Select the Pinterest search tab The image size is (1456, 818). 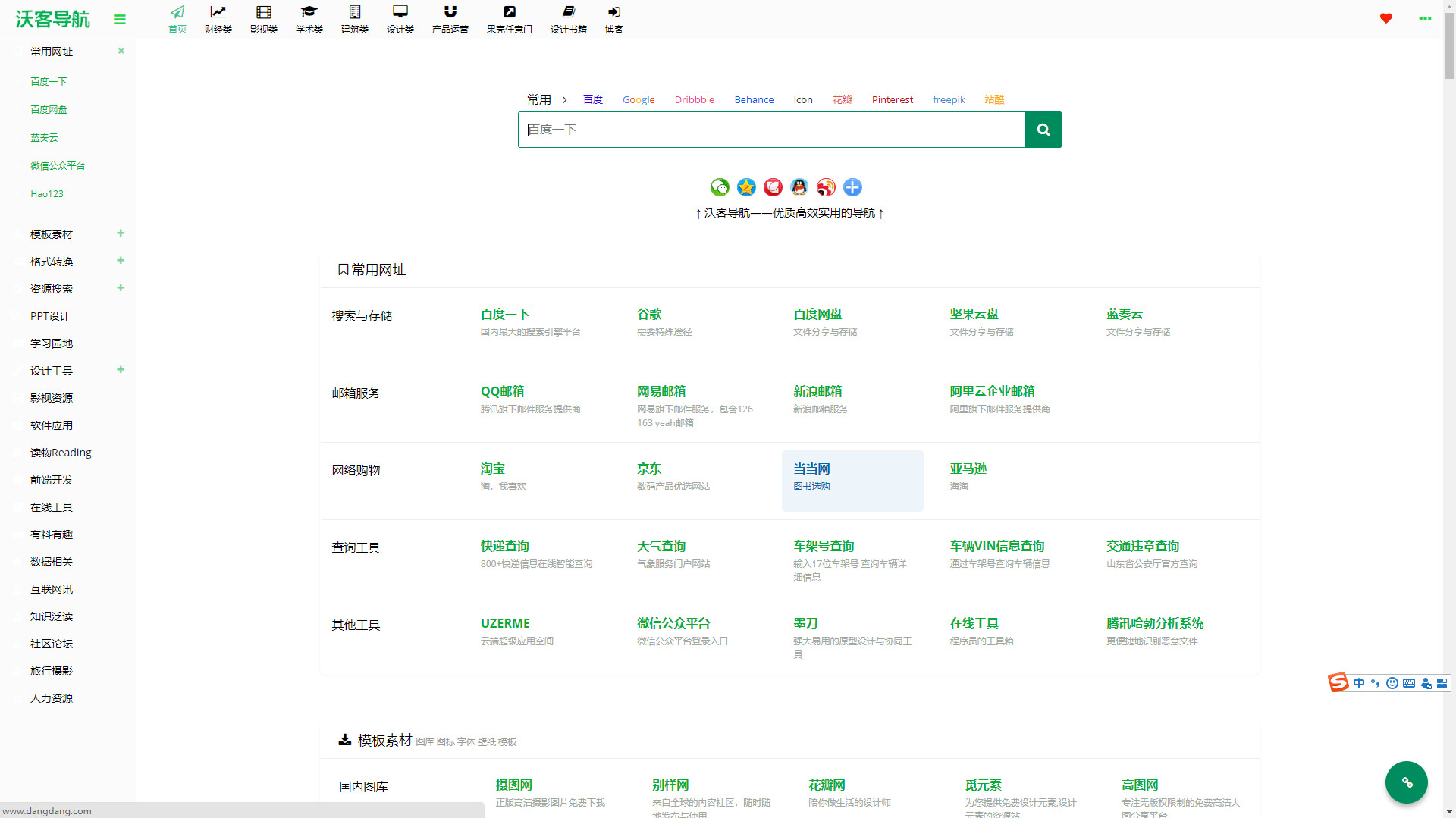coord(892,99)
